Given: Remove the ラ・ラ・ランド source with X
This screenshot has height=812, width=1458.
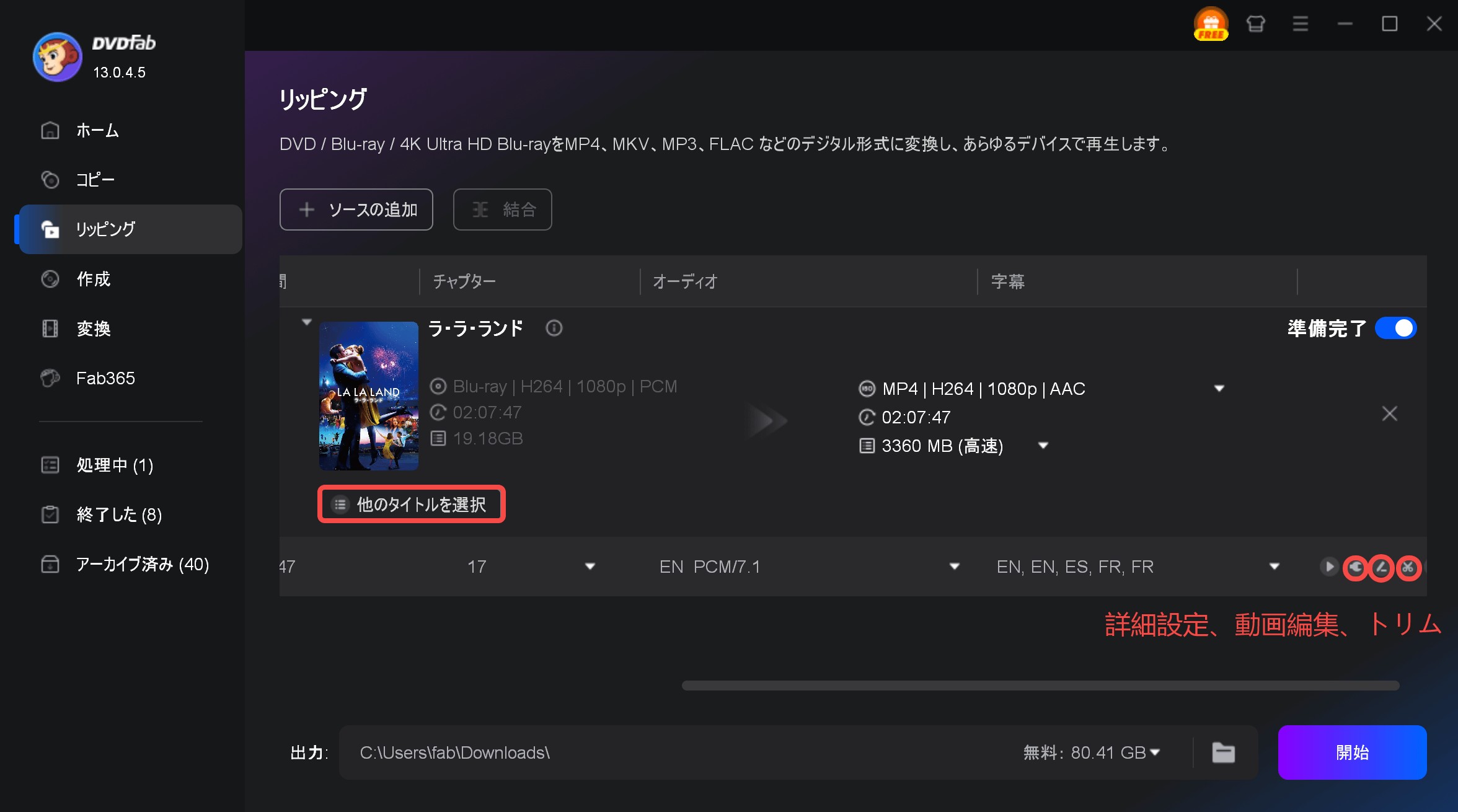Looking at the screenshot, I should 1390,413.
